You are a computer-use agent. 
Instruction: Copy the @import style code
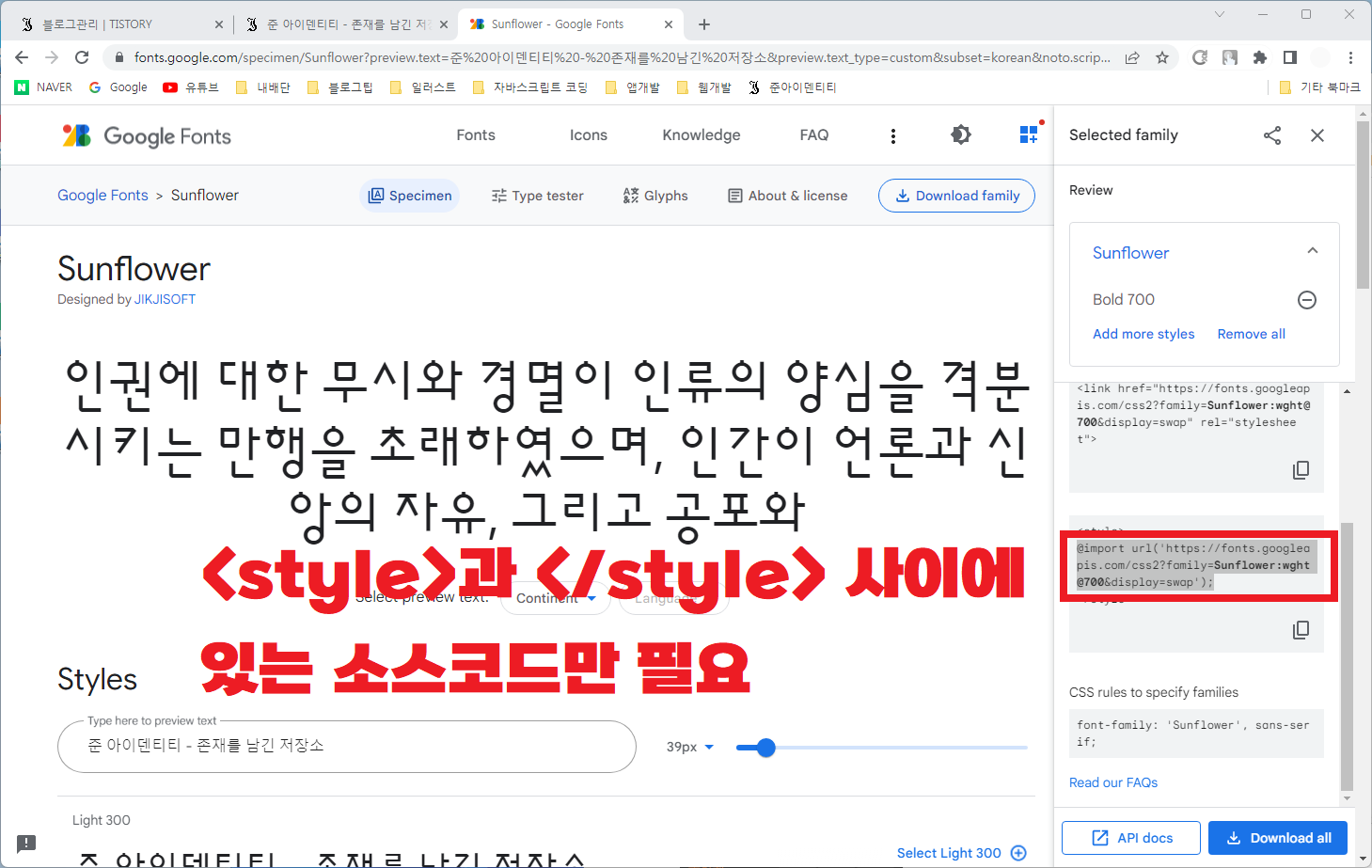pyautogui.click(x=1301, y=629)
